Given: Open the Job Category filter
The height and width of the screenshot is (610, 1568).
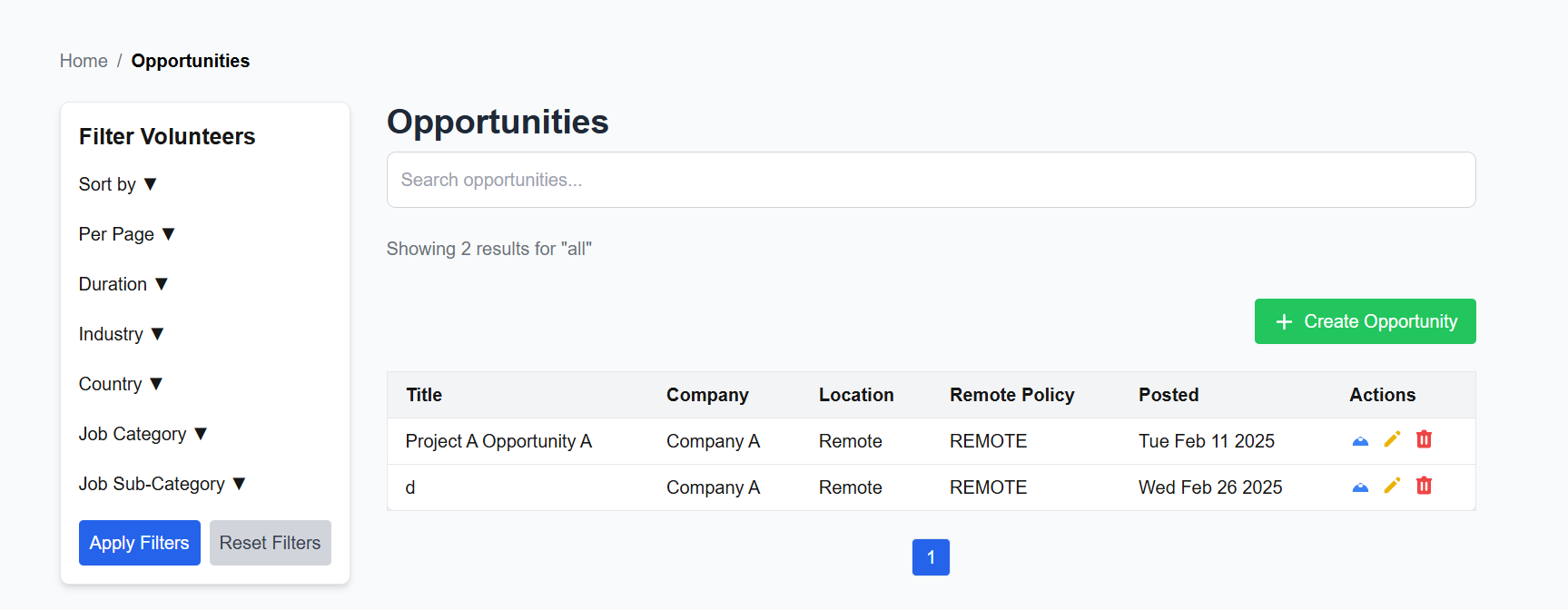Looking at the screenshot, I should click(x=143, y=434).
